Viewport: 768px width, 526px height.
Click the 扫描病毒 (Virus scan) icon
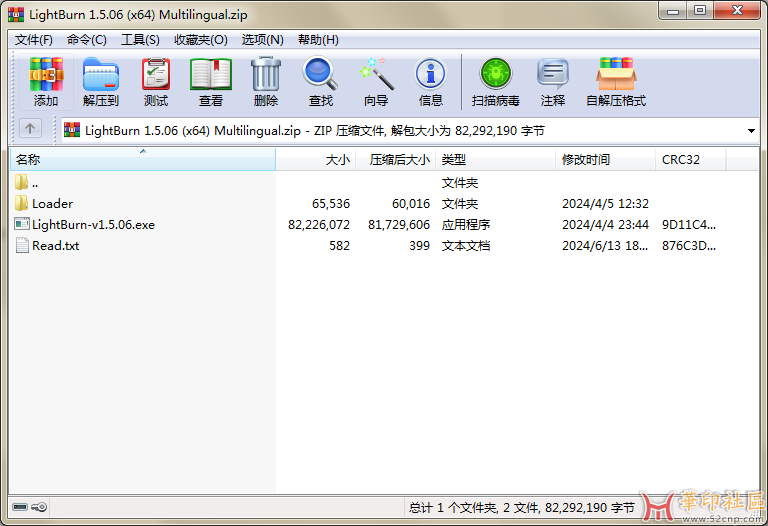496,74
